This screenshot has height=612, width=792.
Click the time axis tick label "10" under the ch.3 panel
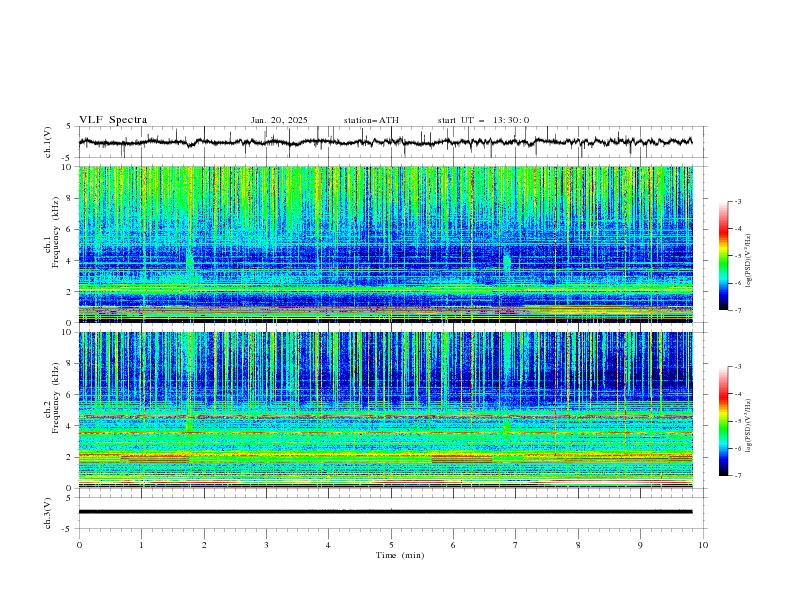pos(703,545)
